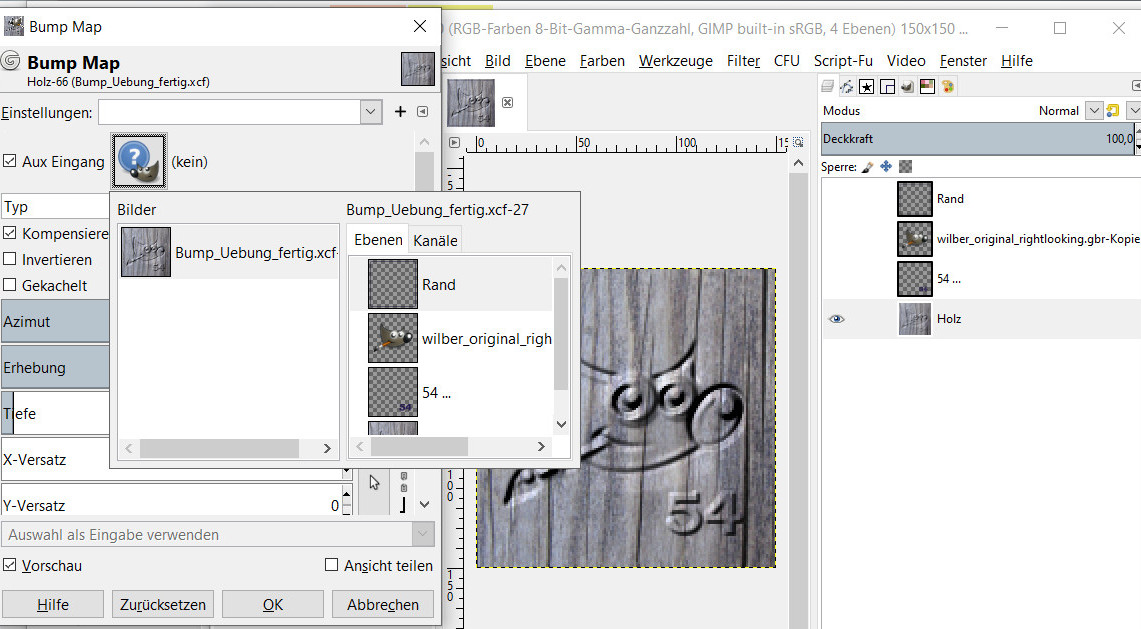Image resolution: width=1141 pixels, height=629 pixels.
Task: Enable the Invertieren checkbox
Action: 10,259
